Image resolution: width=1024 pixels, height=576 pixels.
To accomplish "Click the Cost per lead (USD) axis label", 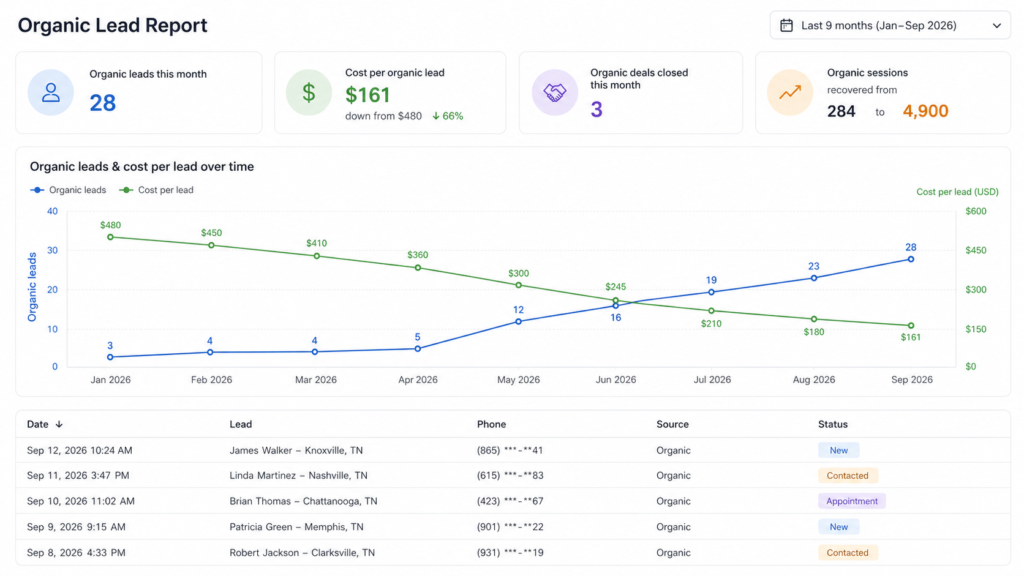I will click(957, 192).
